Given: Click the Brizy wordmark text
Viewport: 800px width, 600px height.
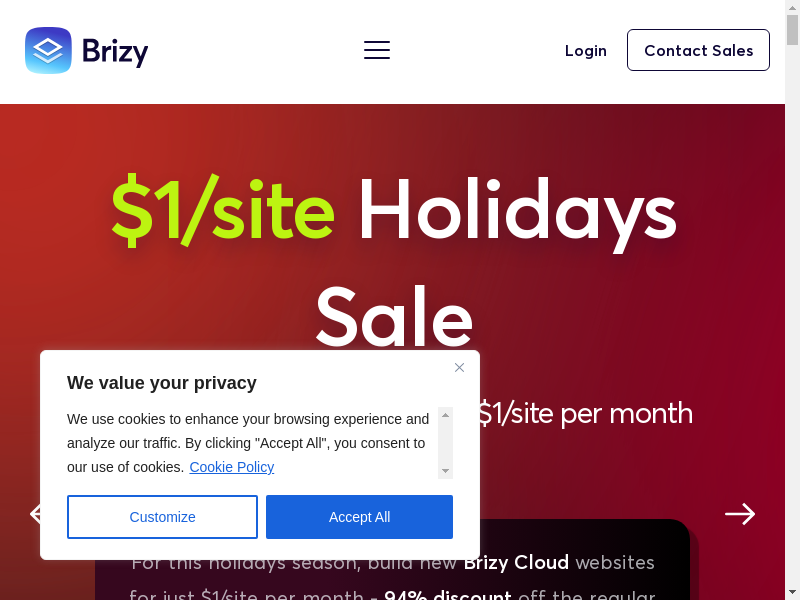Looking at the screenshot, I should pyautogui.click(x=115, y=50).
